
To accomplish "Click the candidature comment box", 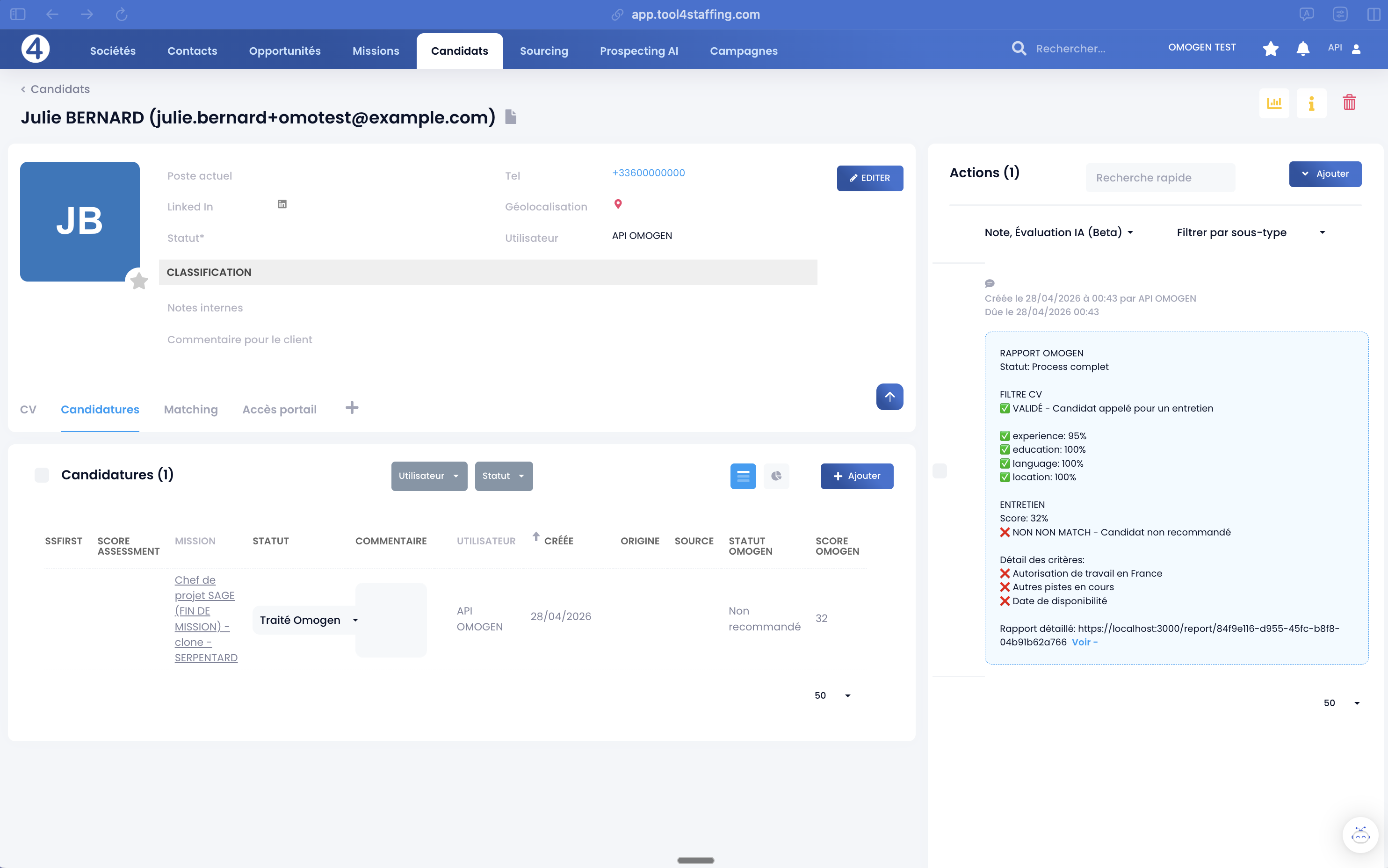I will (x=391, y=620).
